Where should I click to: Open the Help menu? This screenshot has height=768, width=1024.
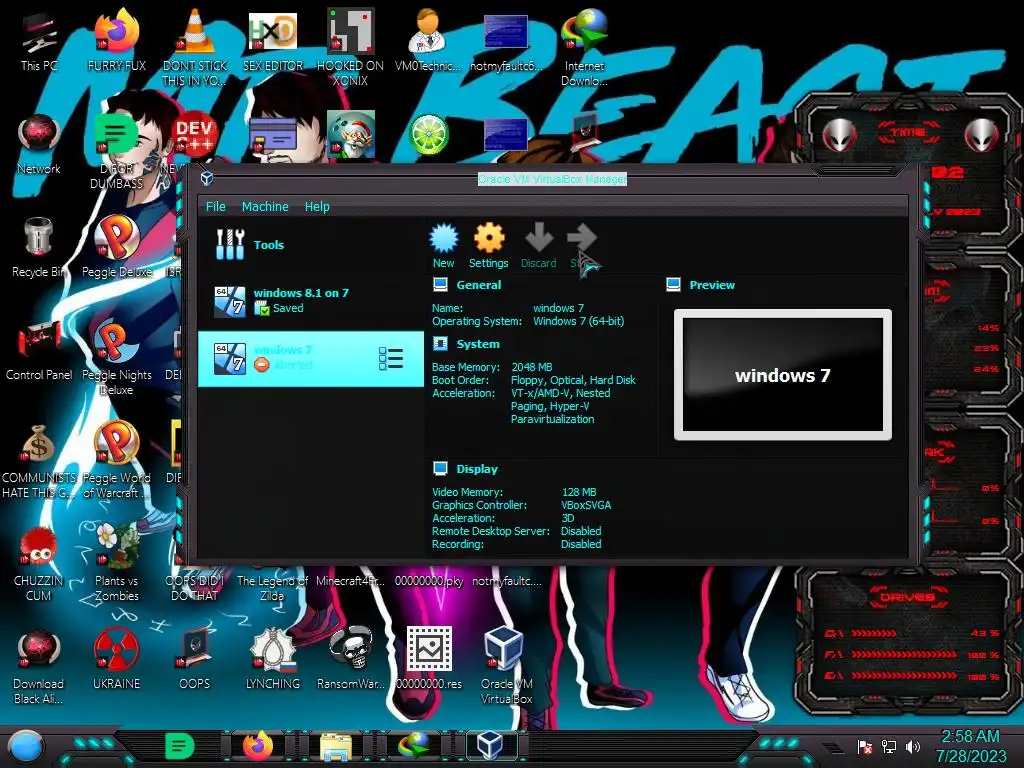tap(317, 206)
